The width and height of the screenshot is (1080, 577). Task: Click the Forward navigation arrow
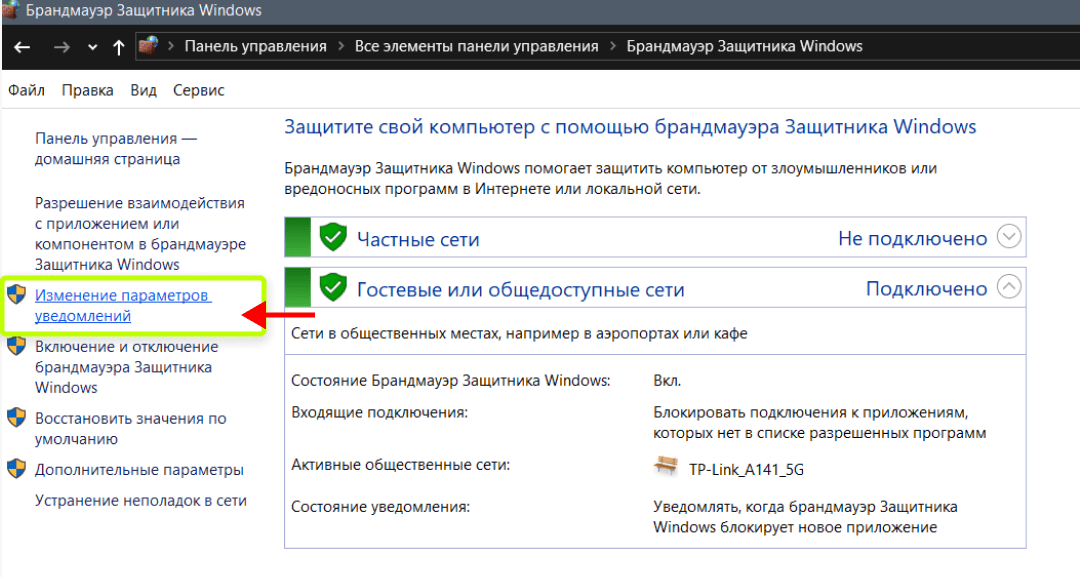point(62,47)
